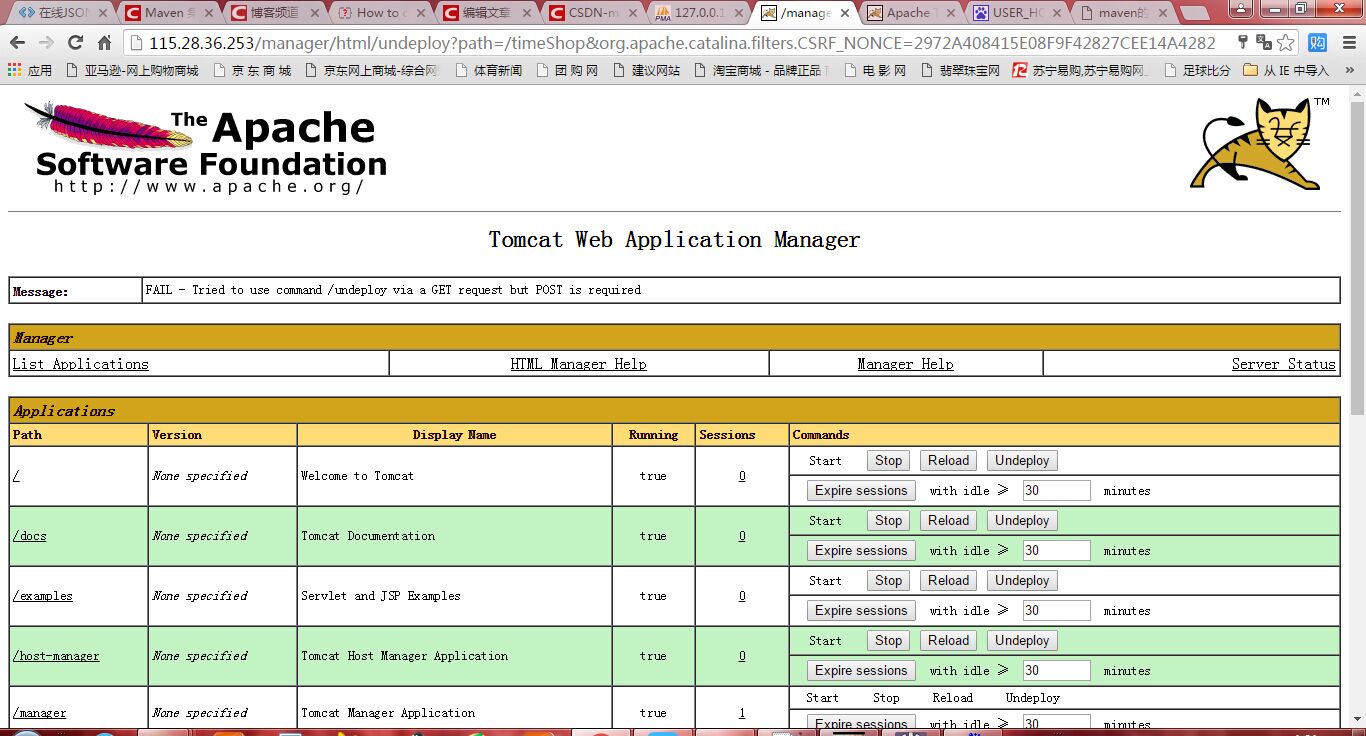Click the sessions count 1 for /manager
The height and width of the screenshot is (736, 1366).
(742, 713)
